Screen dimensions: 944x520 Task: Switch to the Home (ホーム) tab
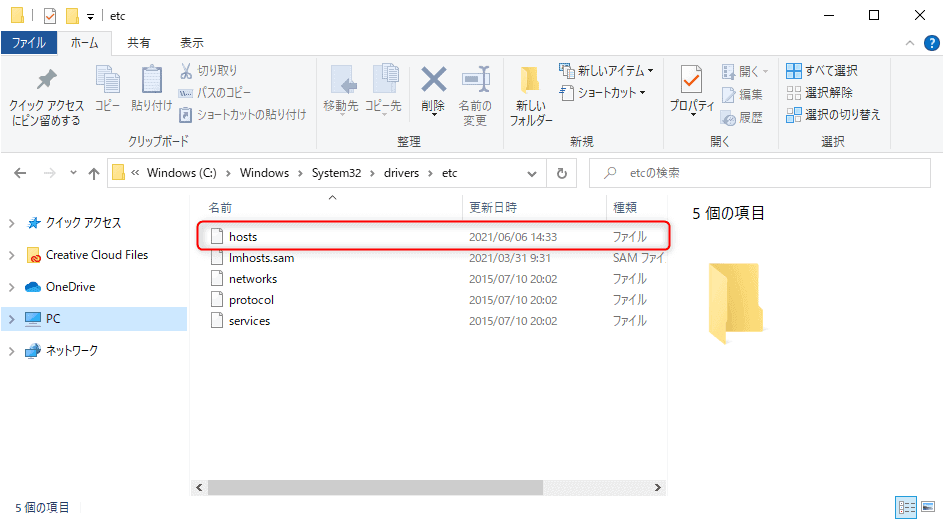[84, 43]
